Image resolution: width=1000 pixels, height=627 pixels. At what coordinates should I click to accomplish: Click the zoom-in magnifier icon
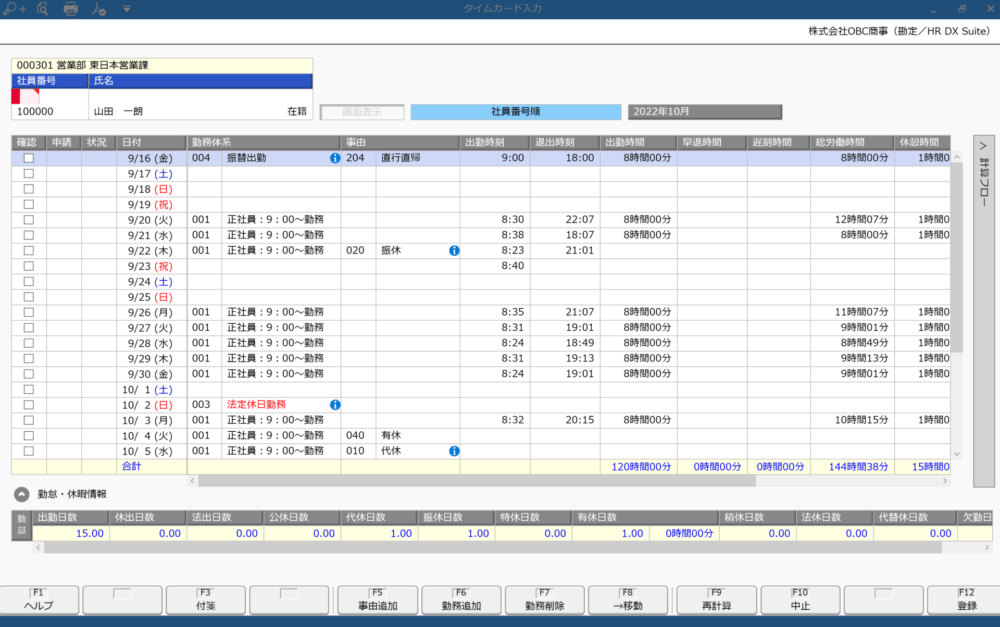point(14,9)
